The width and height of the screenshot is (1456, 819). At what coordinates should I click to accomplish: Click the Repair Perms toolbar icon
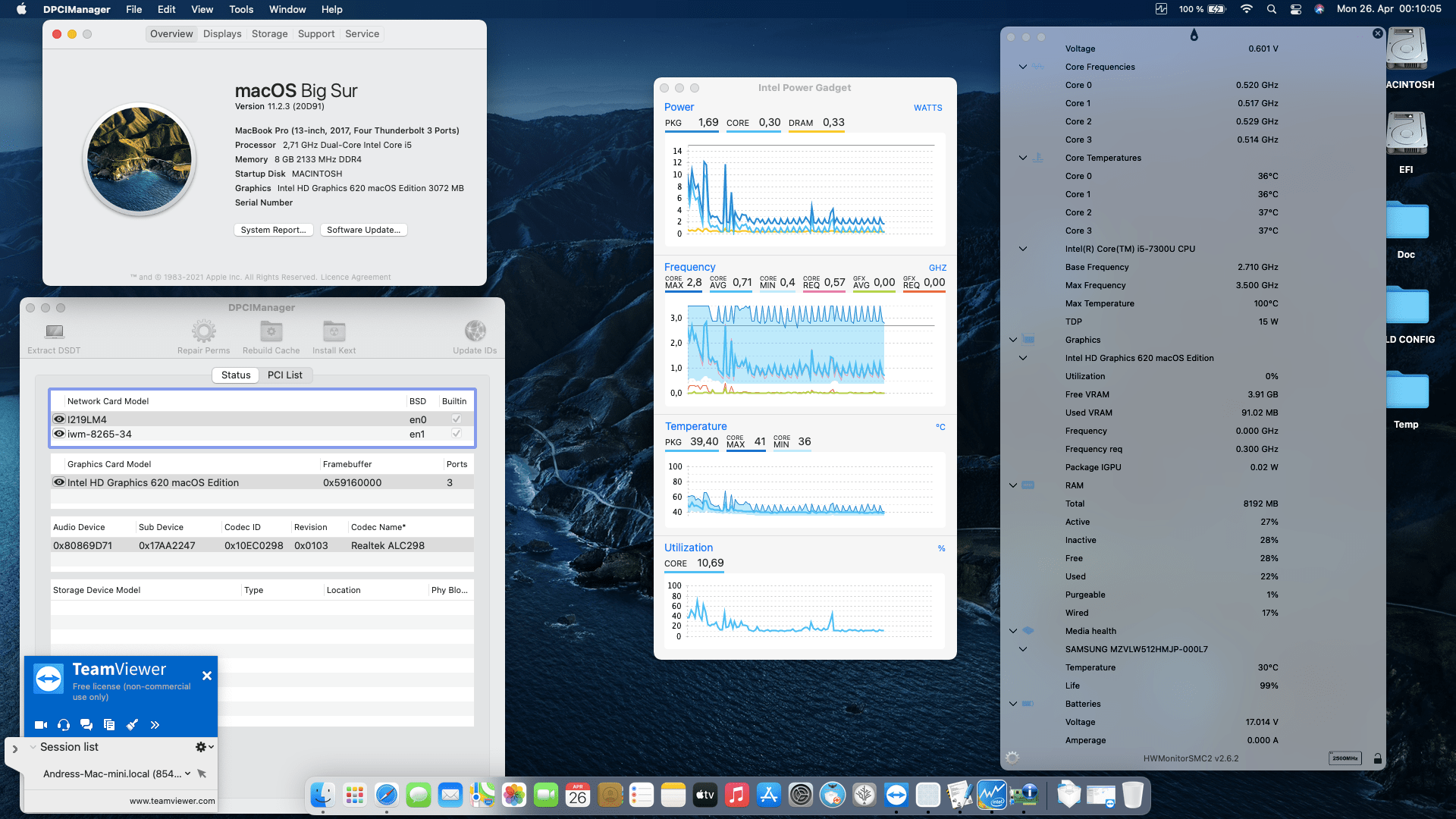(203, 337)
